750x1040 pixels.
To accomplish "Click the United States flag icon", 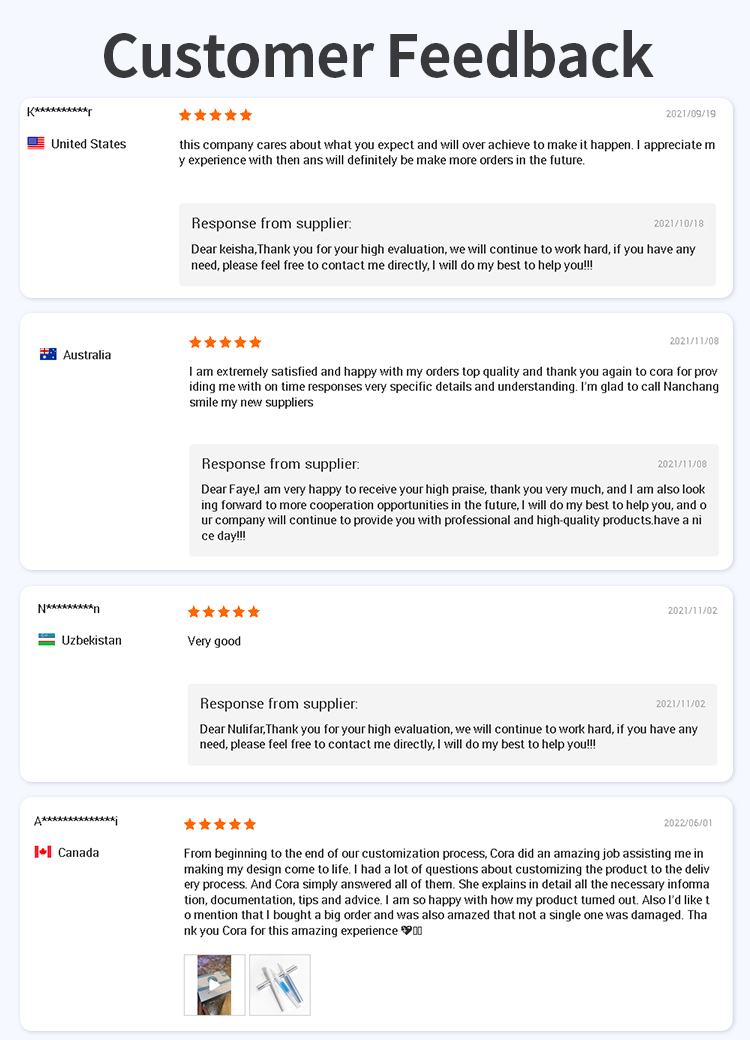I will (36, 143).
